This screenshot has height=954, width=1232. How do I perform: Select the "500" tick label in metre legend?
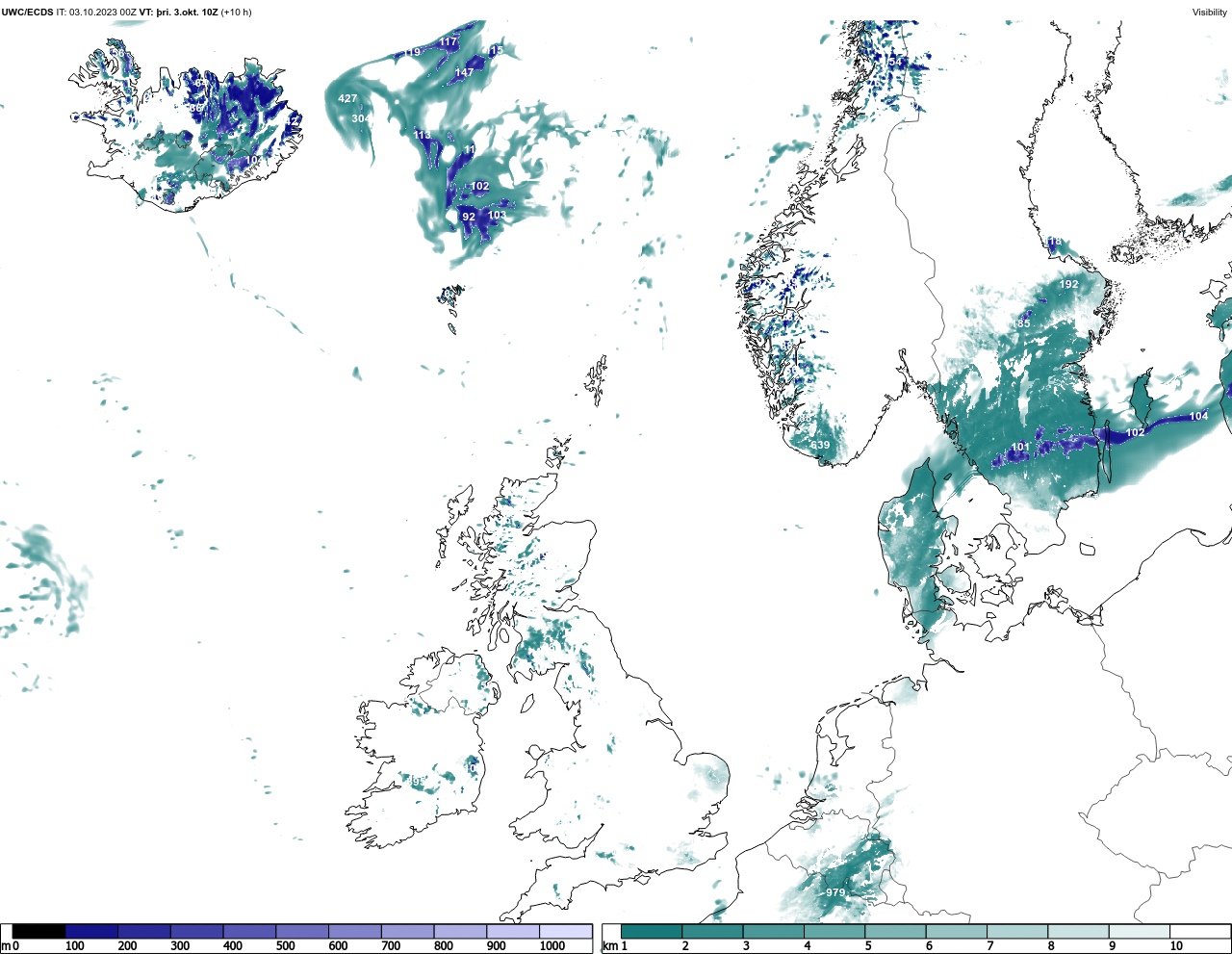click(x=286, y=946)
